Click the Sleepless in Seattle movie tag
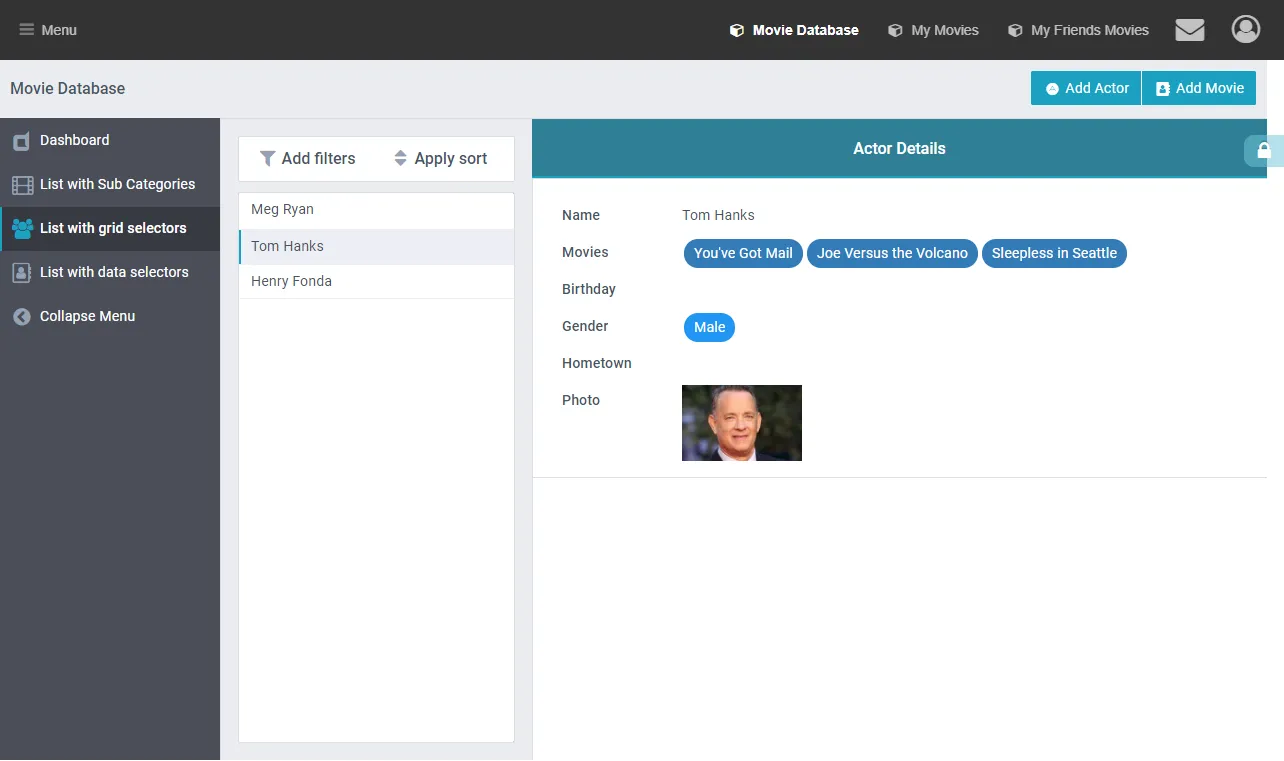The image size is (1284, 761). 1054,254
